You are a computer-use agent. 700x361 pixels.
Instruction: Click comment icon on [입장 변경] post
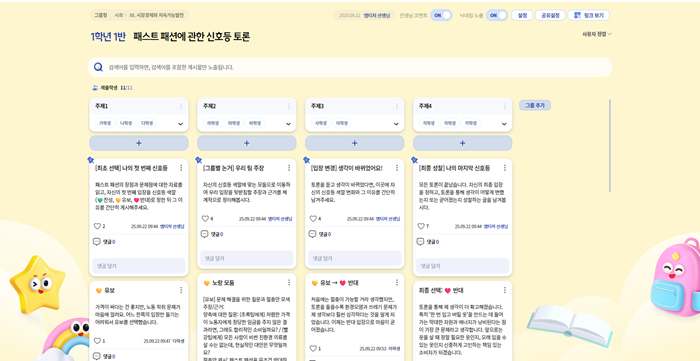tap(312, 234)
